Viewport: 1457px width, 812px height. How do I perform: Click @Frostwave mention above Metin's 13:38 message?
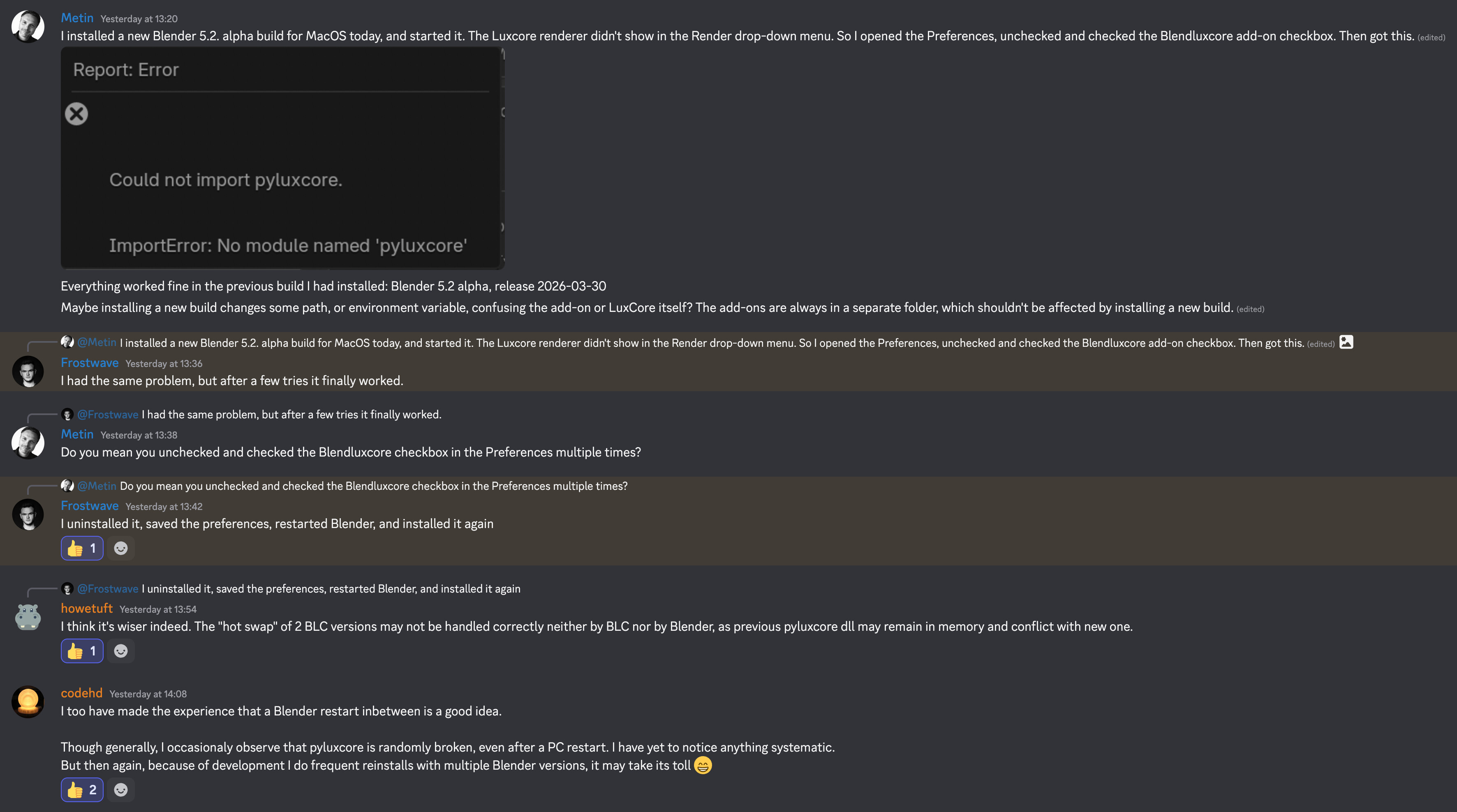[107, 415]
